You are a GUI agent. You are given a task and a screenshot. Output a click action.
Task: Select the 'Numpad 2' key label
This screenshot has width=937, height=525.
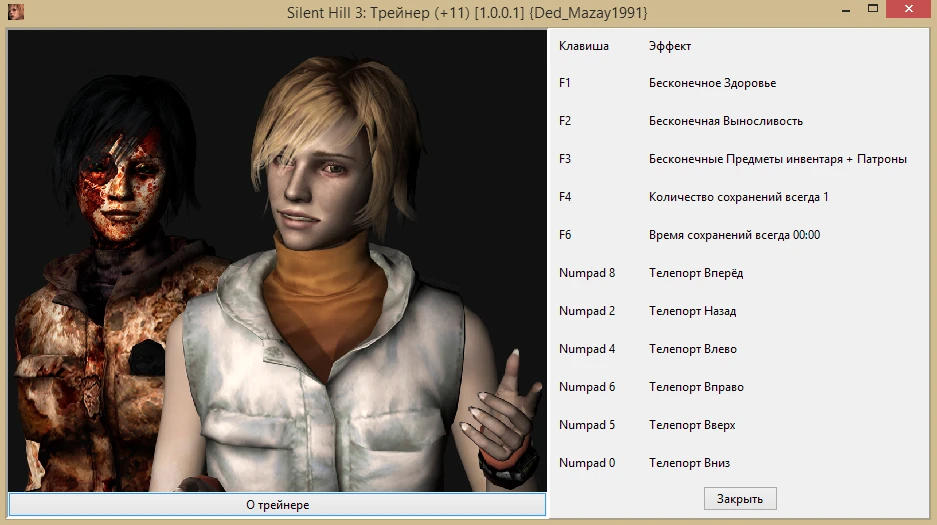[587, 311]
